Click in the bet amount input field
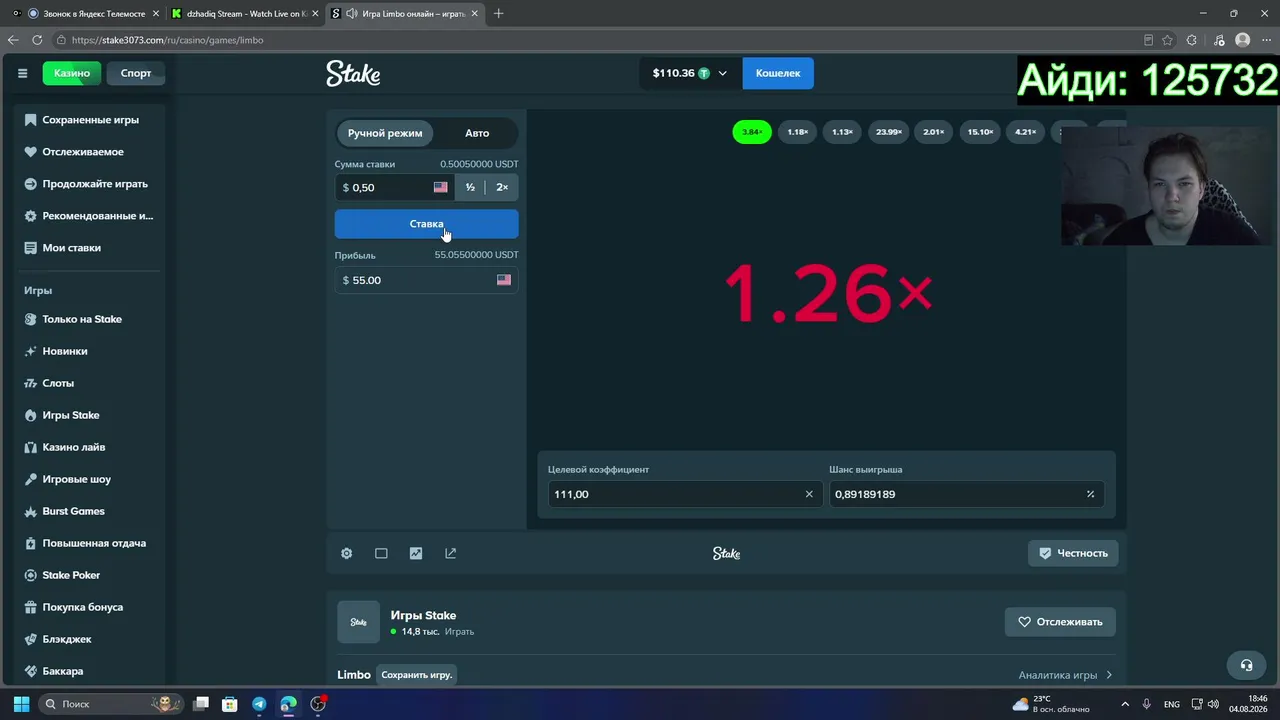 tap(394, 187)
